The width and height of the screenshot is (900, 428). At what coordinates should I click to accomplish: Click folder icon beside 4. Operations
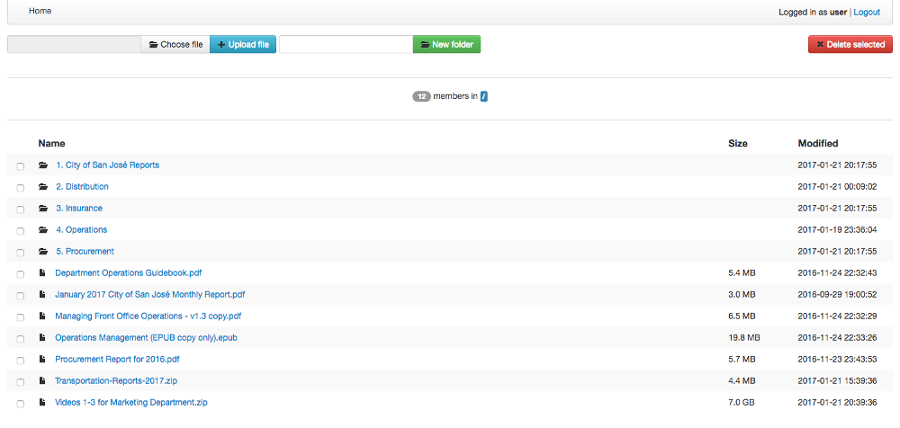(x=43, y=230)
